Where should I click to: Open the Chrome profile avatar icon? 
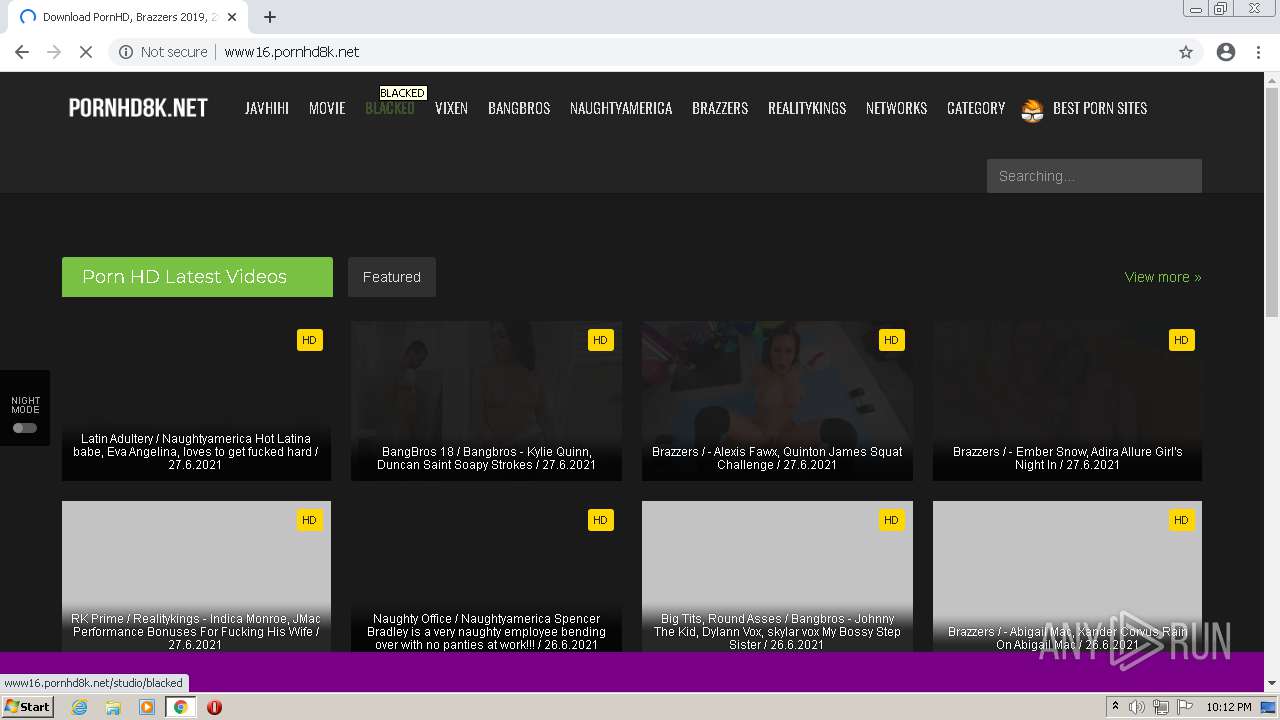pyautogui.click(x=1226, y=52)
